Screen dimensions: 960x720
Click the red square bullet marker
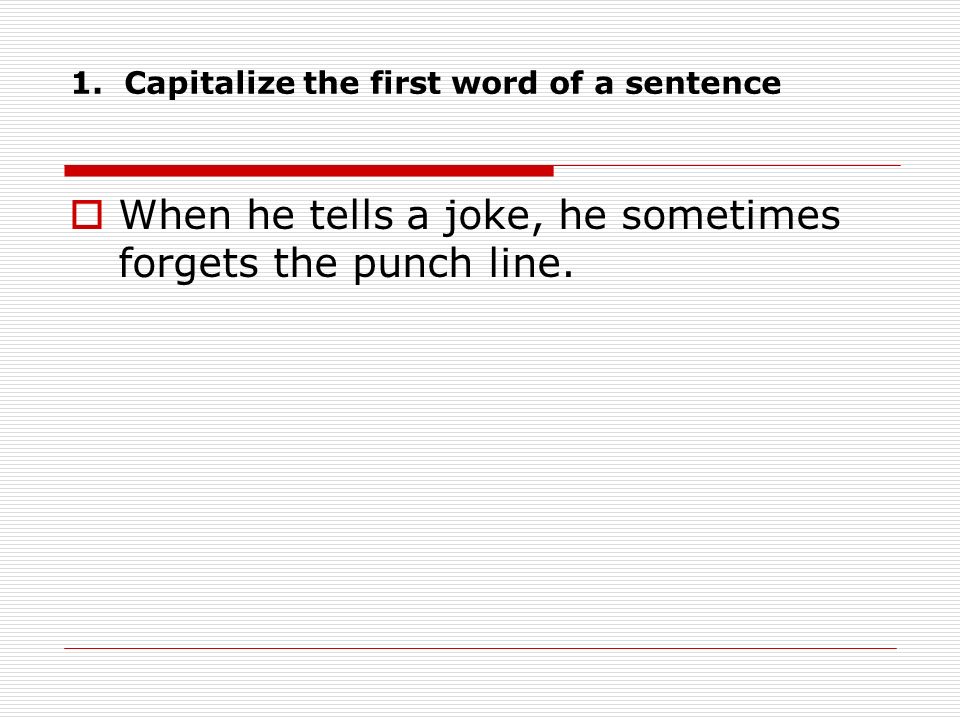pyautogui.click(x=87, y=215)
